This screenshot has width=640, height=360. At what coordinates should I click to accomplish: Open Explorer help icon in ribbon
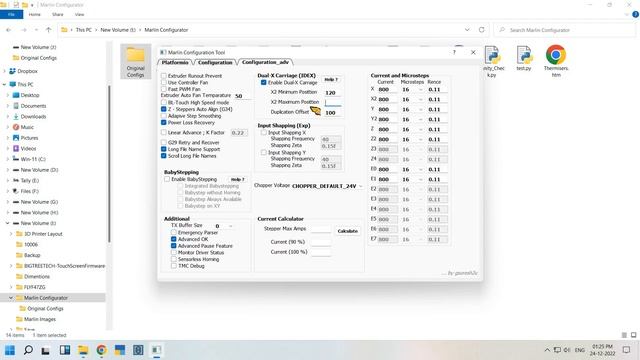click(635, 14)
